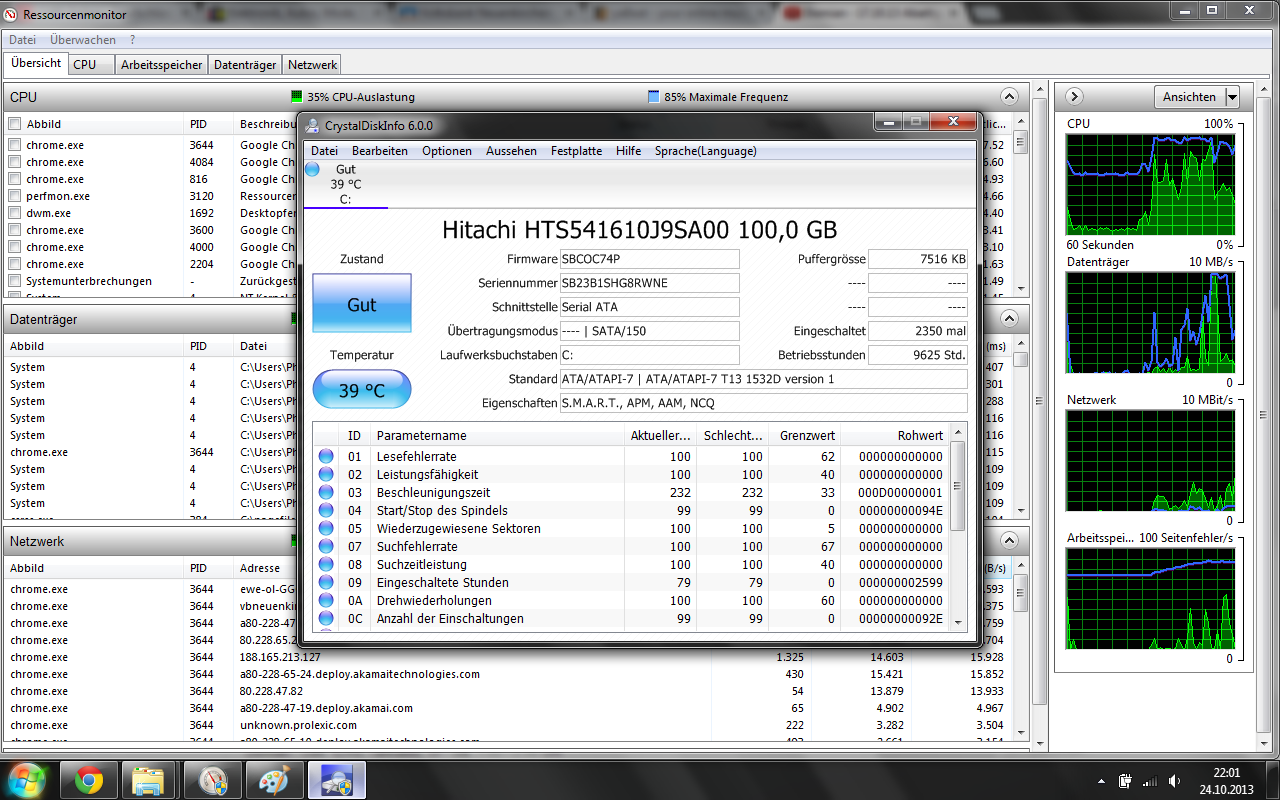Check chrome.exe with PID 4000
This screenshot has width=1280, height=800.
[14, 247]
